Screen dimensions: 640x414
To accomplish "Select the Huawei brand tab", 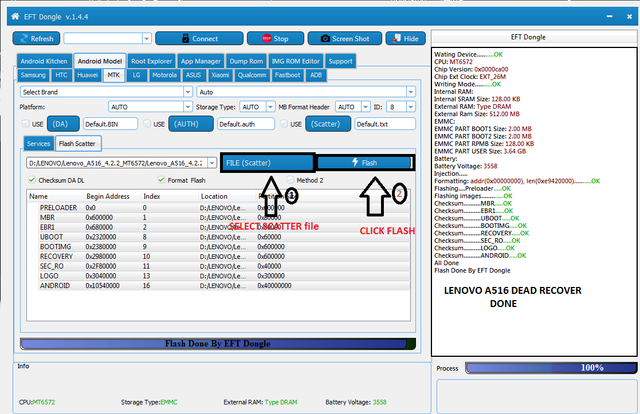I will 87,75.
